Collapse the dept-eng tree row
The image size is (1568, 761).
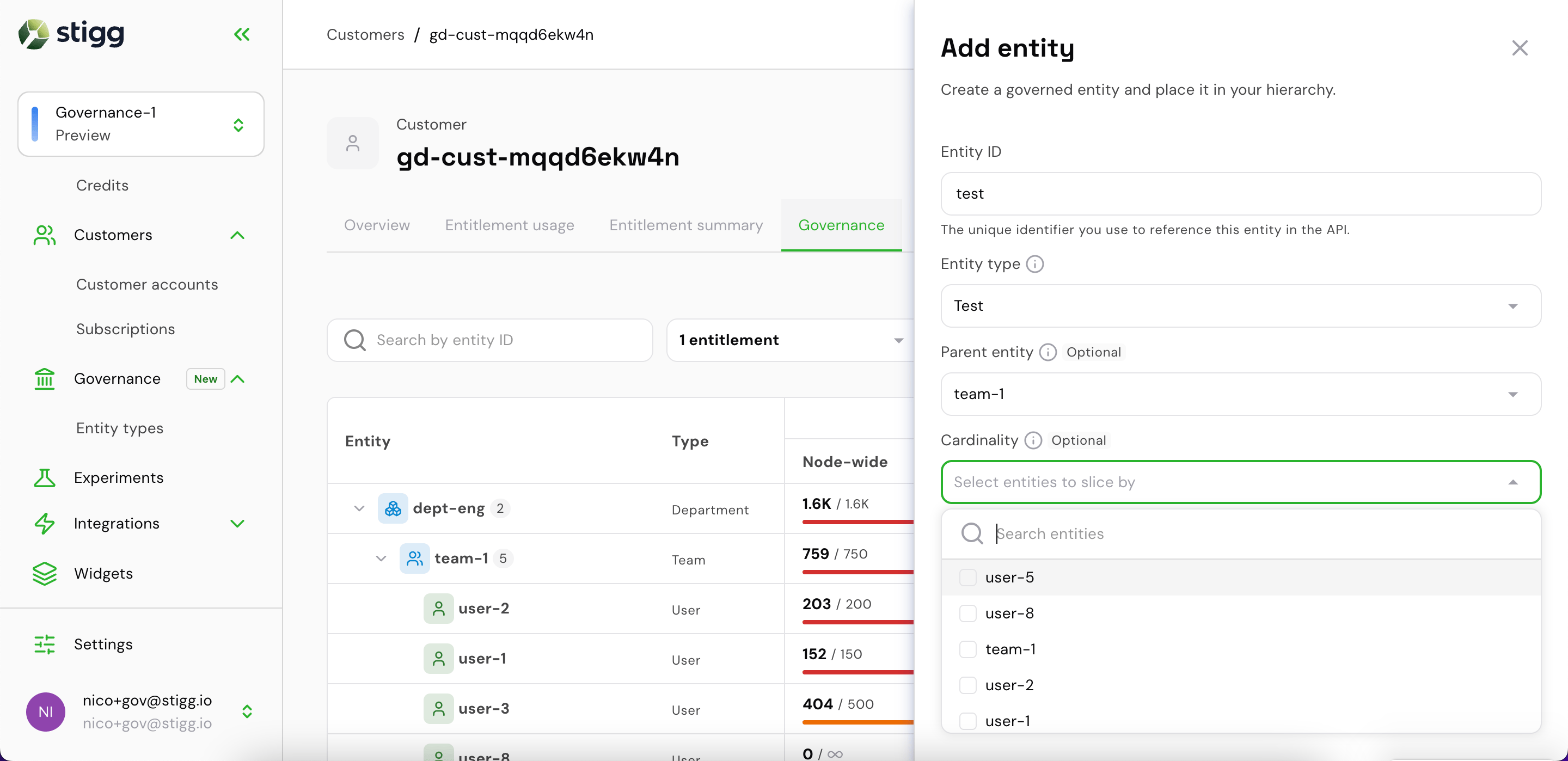click(x=359, y=508)
